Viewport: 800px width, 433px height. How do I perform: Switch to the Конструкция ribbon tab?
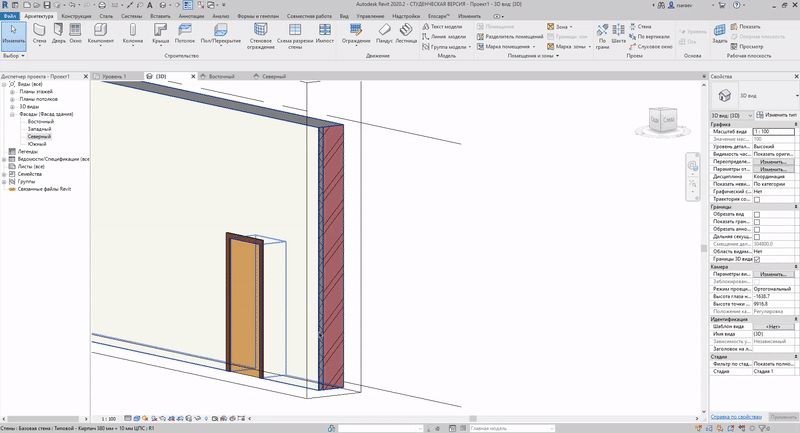click(x=76, y=16)
